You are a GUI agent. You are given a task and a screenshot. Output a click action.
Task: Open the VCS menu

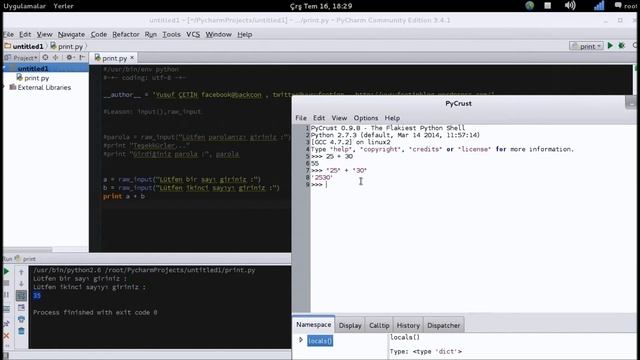click(193, 34)
